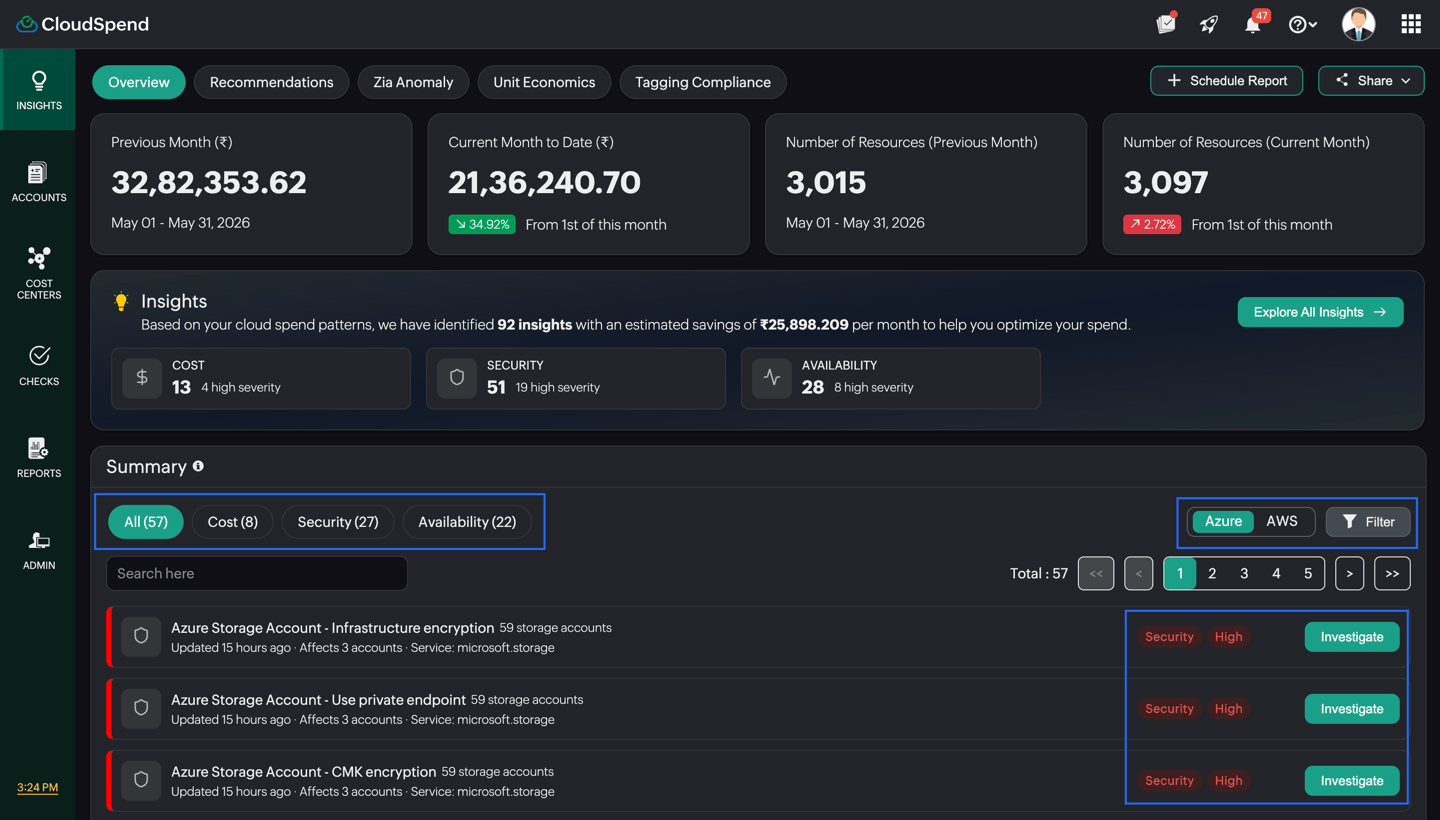Screen dimensions: 1440x820
Task: Select page 1 in pagination
Action: click(x=1180, y=573)
